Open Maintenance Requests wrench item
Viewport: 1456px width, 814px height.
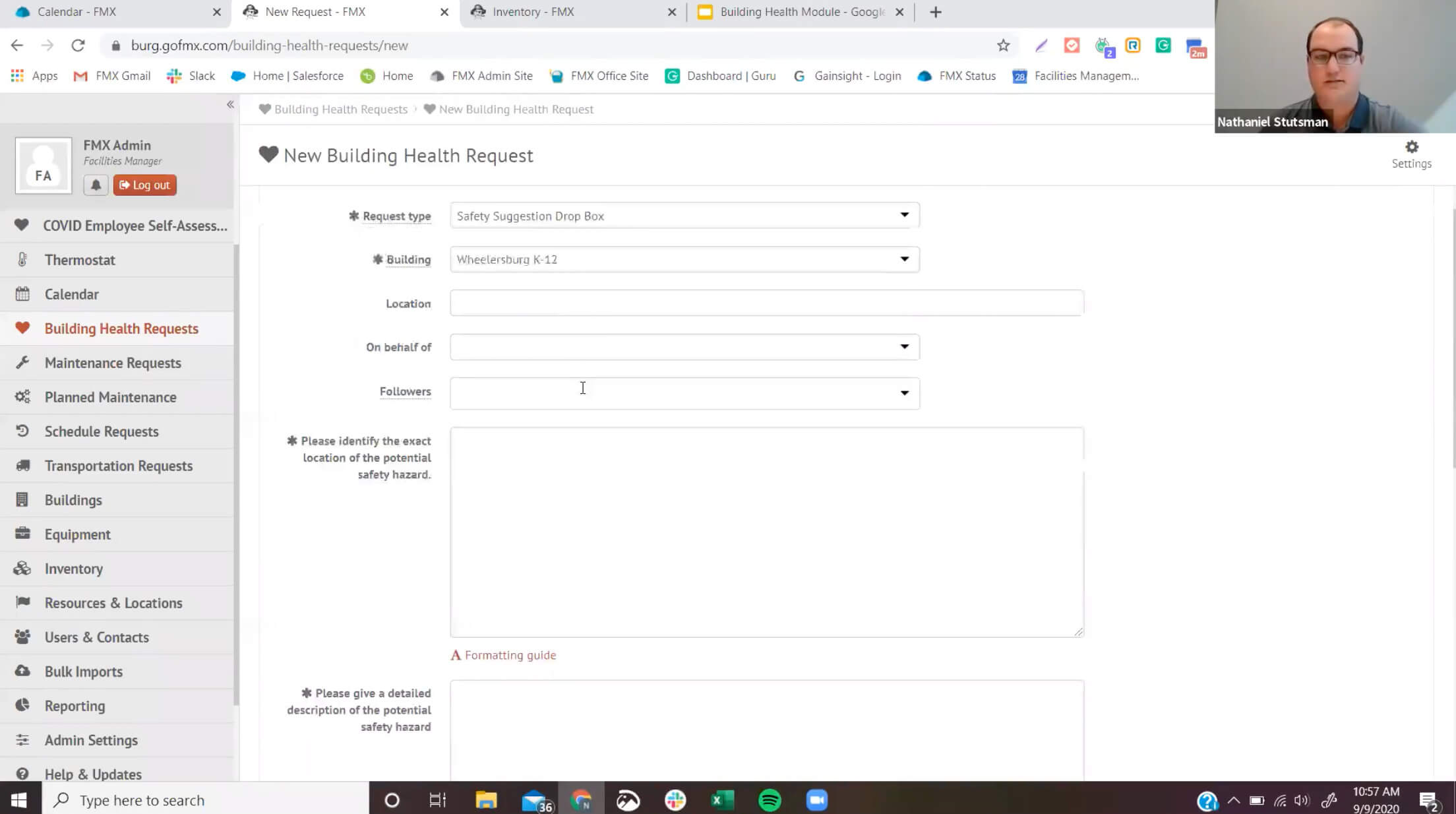(112, 363)
